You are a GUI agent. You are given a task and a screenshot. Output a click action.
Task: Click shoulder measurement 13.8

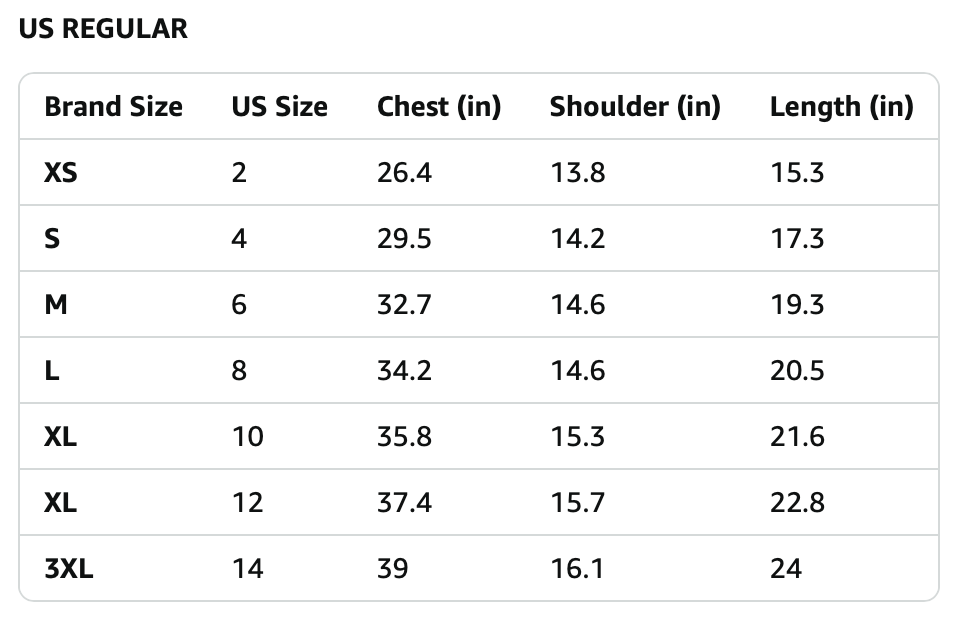pyautogui.click(x=577, y=173)
